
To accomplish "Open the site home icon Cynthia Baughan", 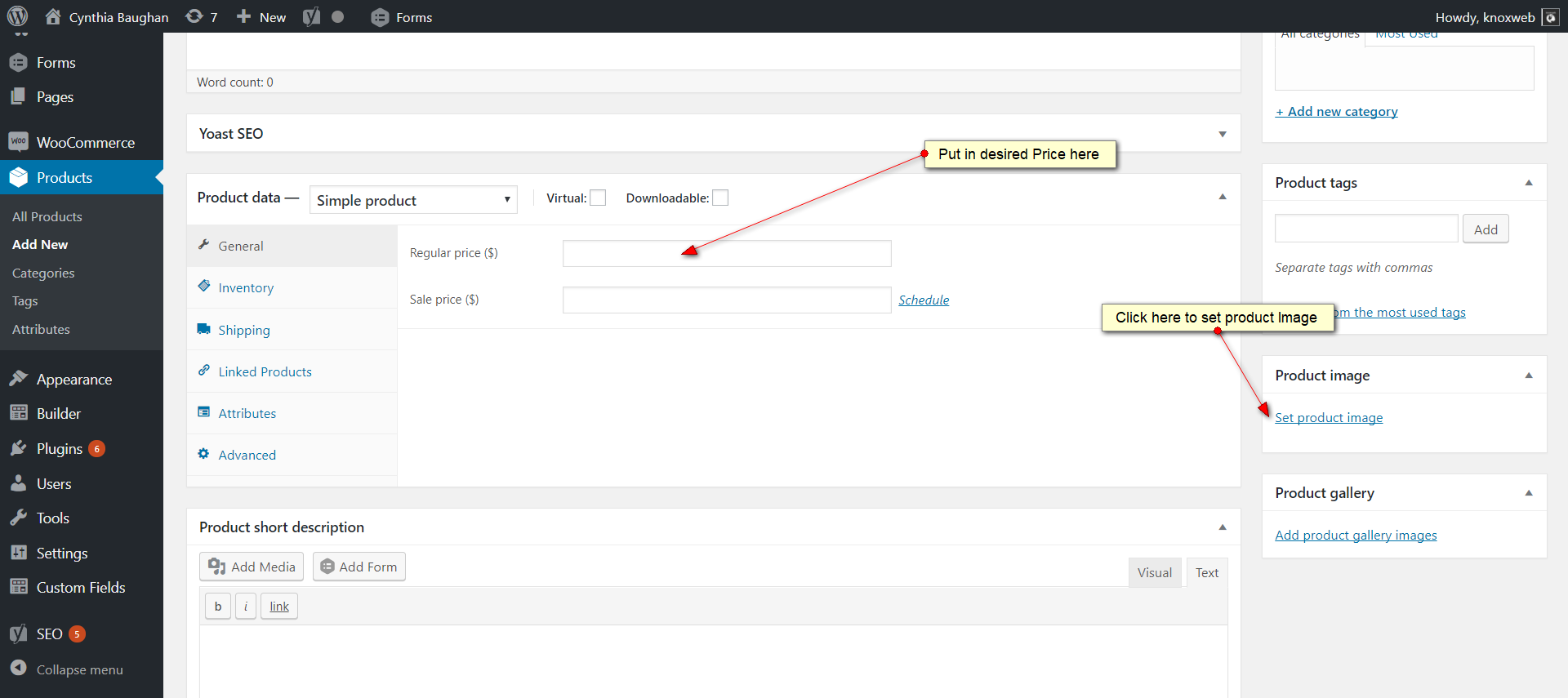I will 53,16.
